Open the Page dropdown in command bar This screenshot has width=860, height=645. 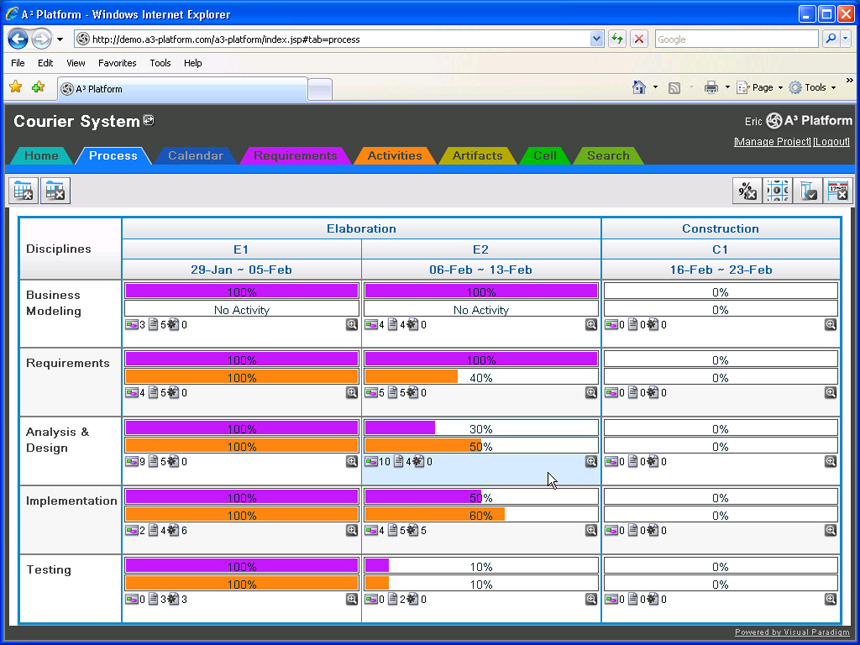760,88
